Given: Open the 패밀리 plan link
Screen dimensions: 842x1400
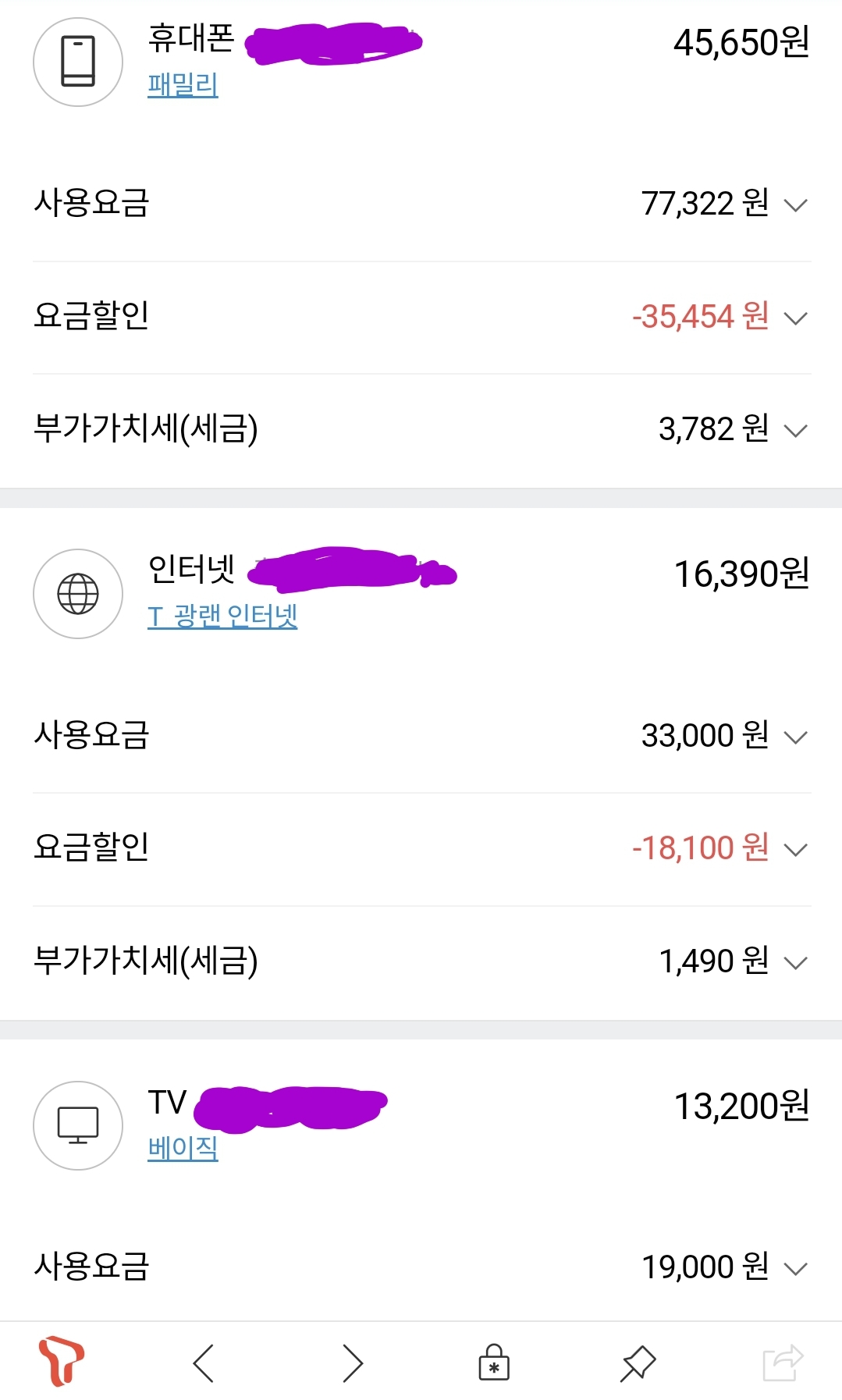Looking at the screenshot, I should click(183, 84).
